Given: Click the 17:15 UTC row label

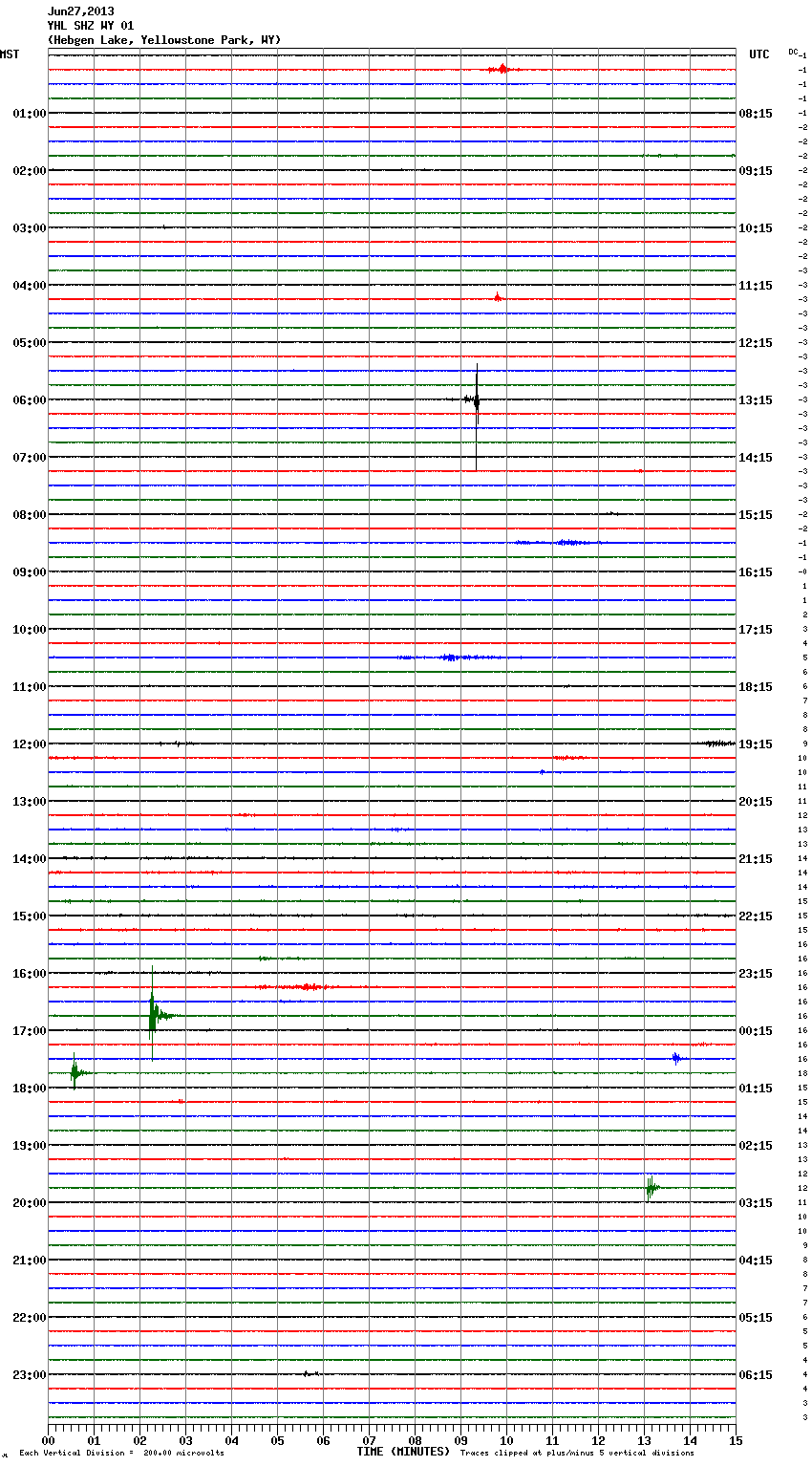Looking at the screenshot, I should (756, 630).
